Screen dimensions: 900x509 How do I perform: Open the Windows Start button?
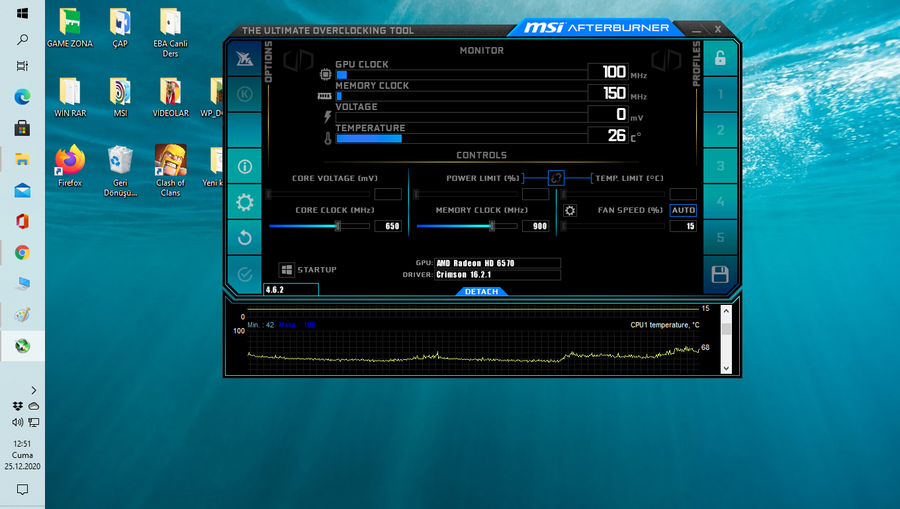coord(22,13)
